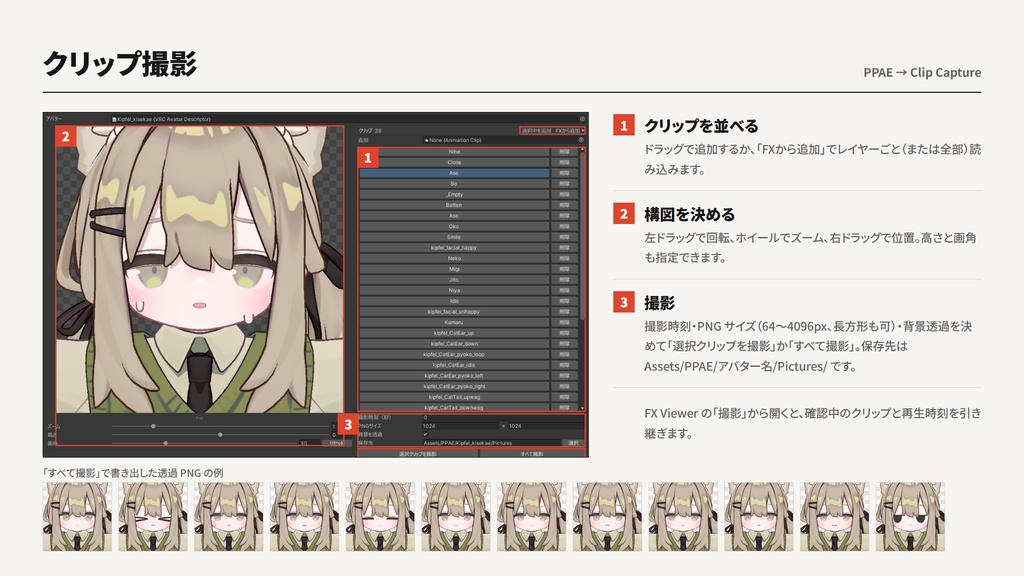Viewport: 1024px width, 576px height.
Task: Delete the Nihe clip with 削除
Action: click(x=564, y=152)
